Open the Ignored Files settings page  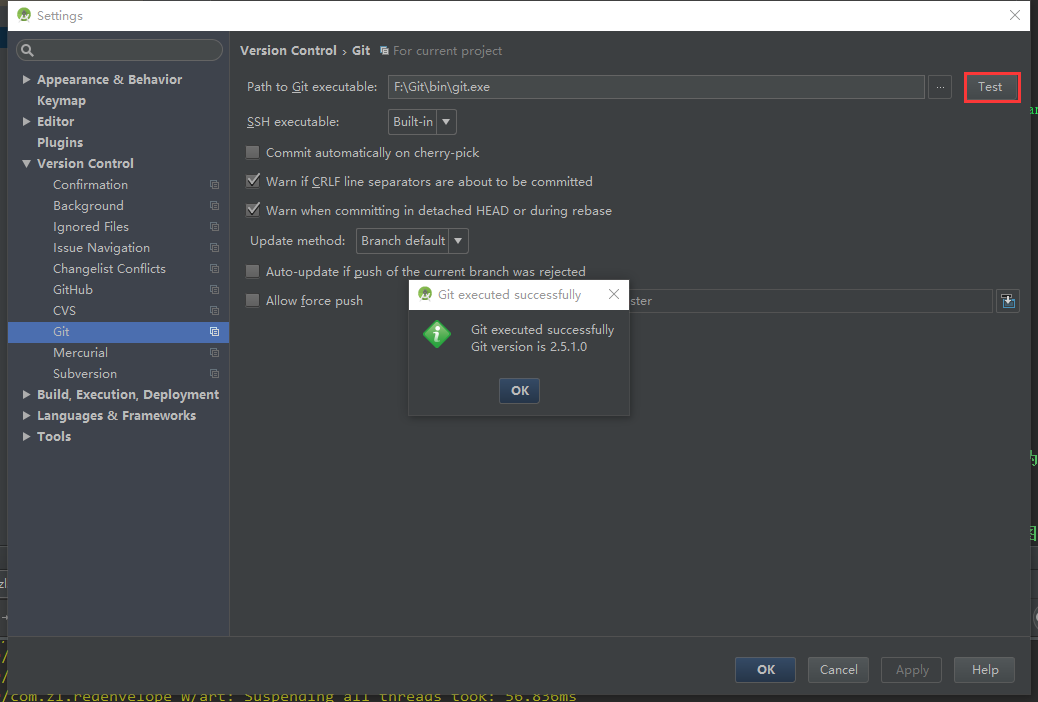pos(91,226)
